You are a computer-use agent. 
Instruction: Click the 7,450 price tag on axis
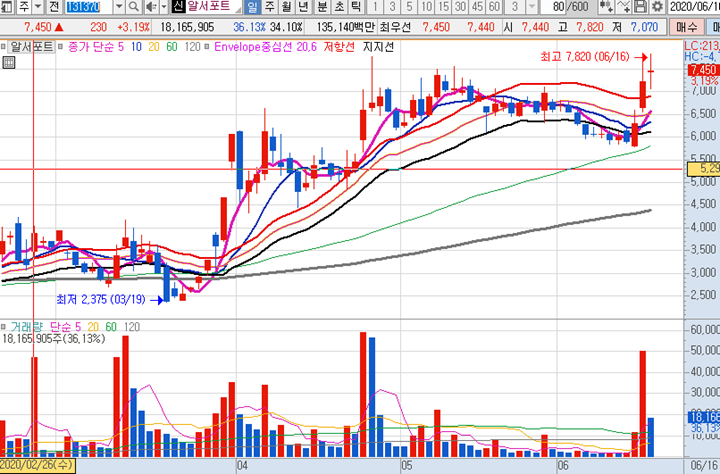point(703,70)
